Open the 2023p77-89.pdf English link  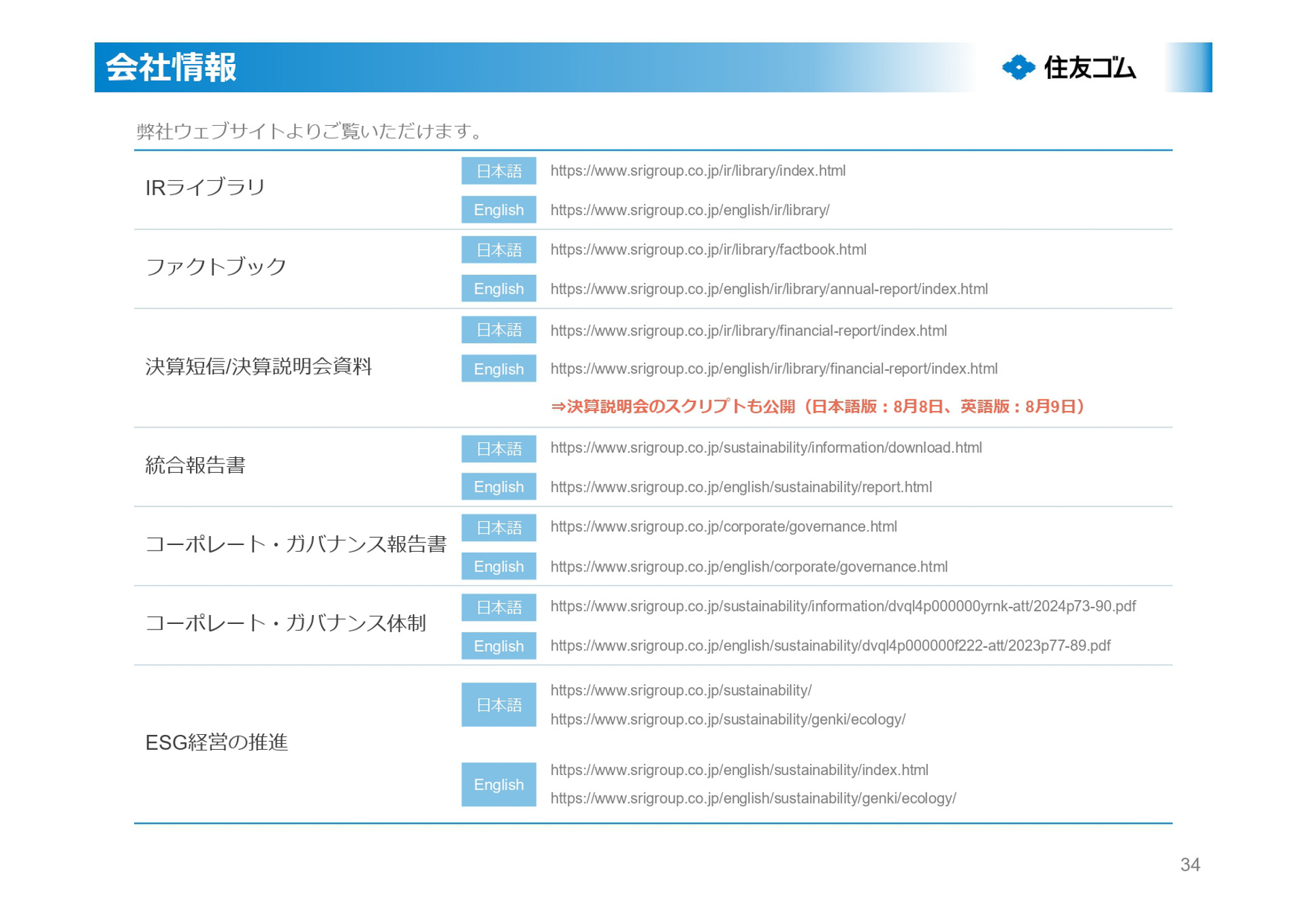(x=830, y=646)
